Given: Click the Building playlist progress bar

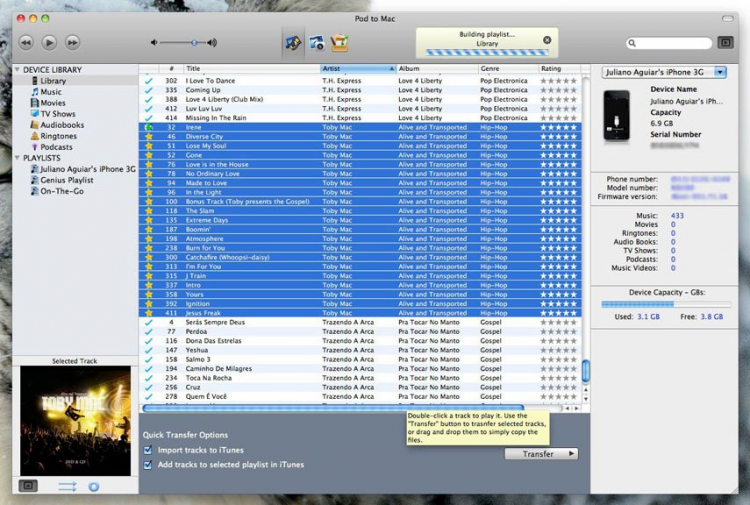Looking at the screenshot, I should click(x=487, y=53).
